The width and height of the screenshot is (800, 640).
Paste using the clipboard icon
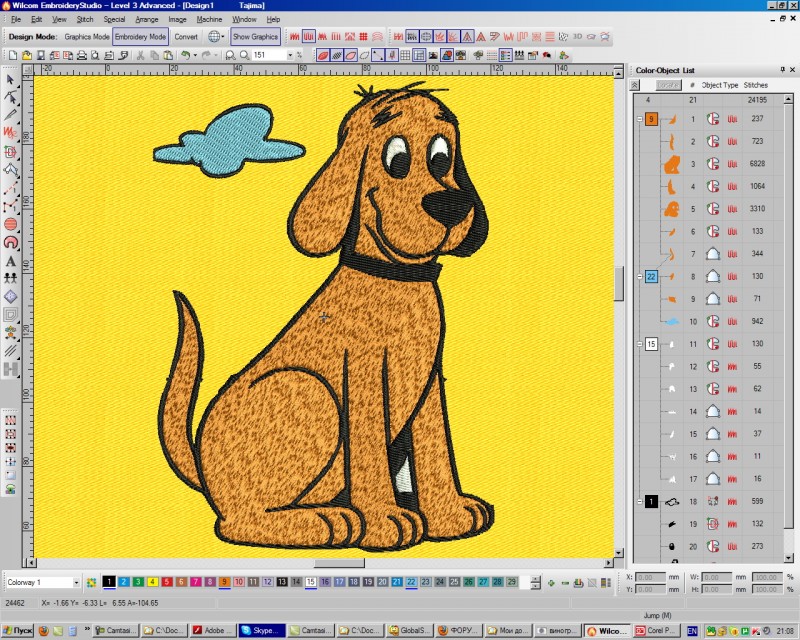coord(168,55)
